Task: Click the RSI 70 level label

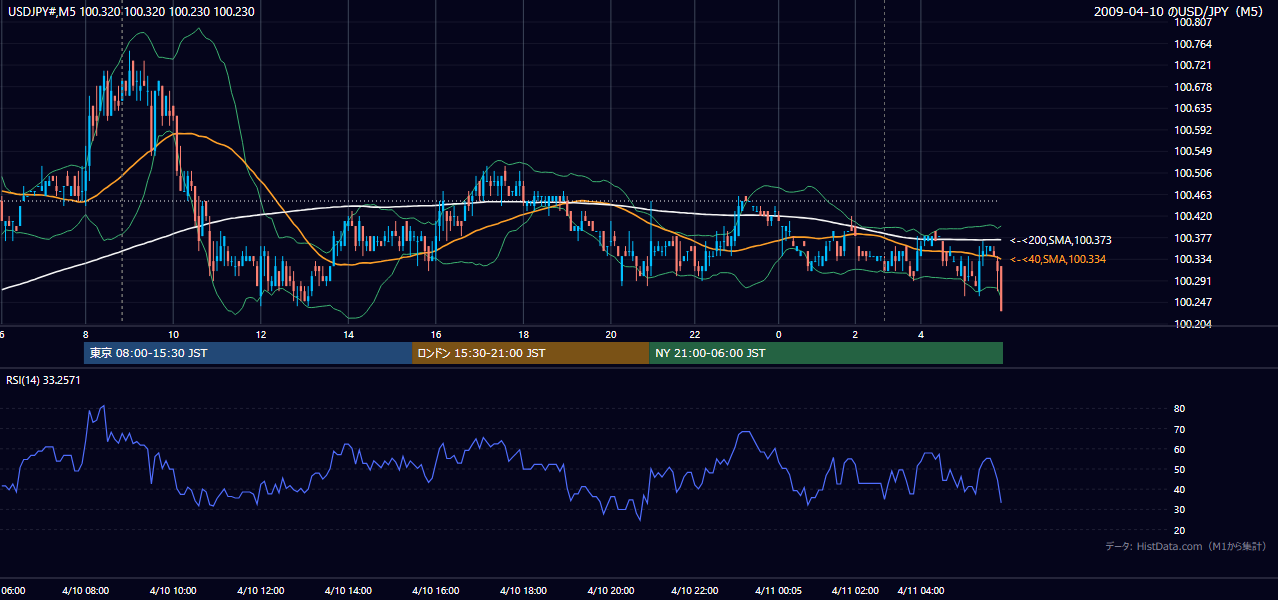Action: [x=1179, y=429]
